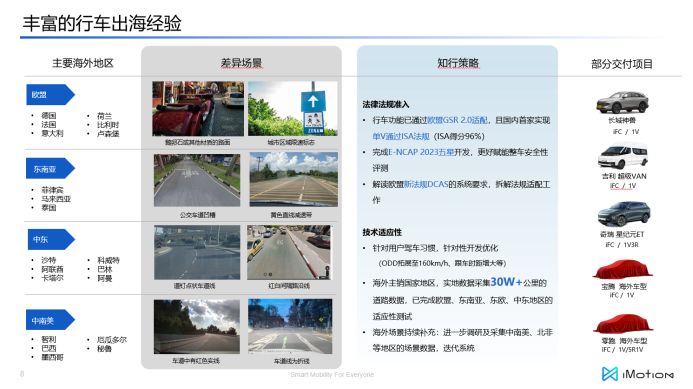Click the 技术适应性 section heading
Screen dimensions: 693x389
(382, 233)
